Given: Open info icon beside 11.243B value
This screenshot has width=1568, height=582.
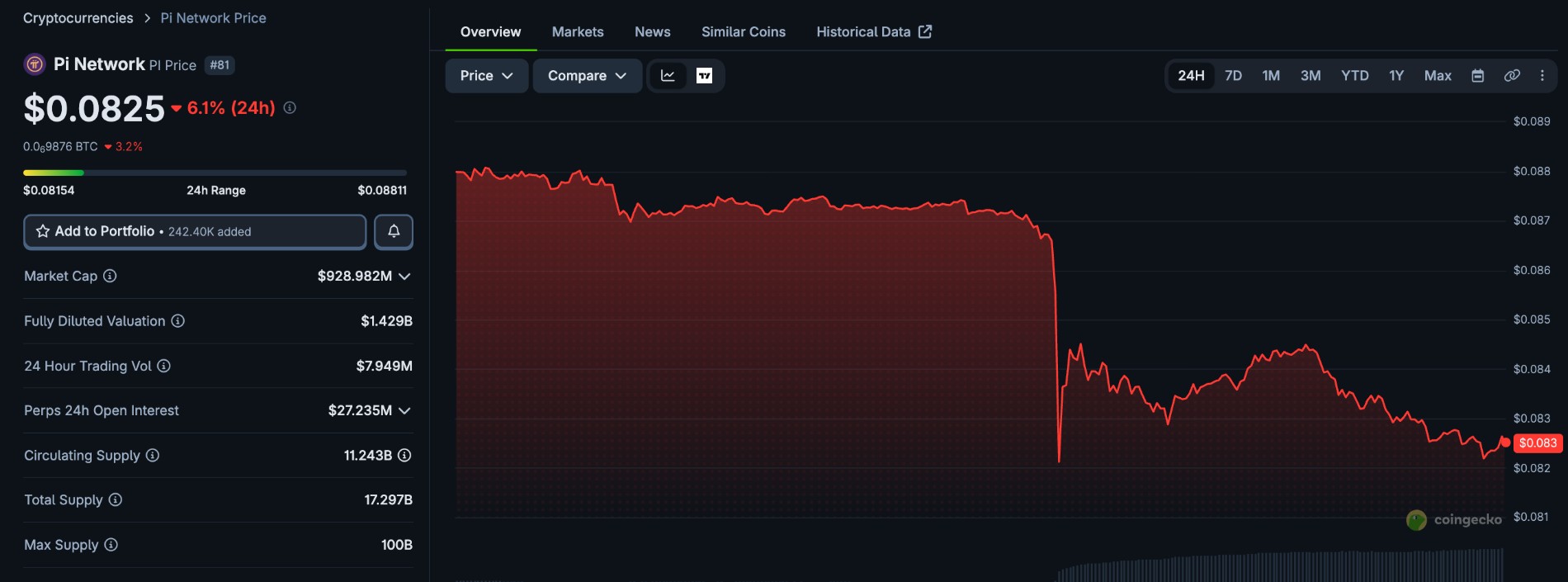Looking at the screenshot, I should click(404, 455).
